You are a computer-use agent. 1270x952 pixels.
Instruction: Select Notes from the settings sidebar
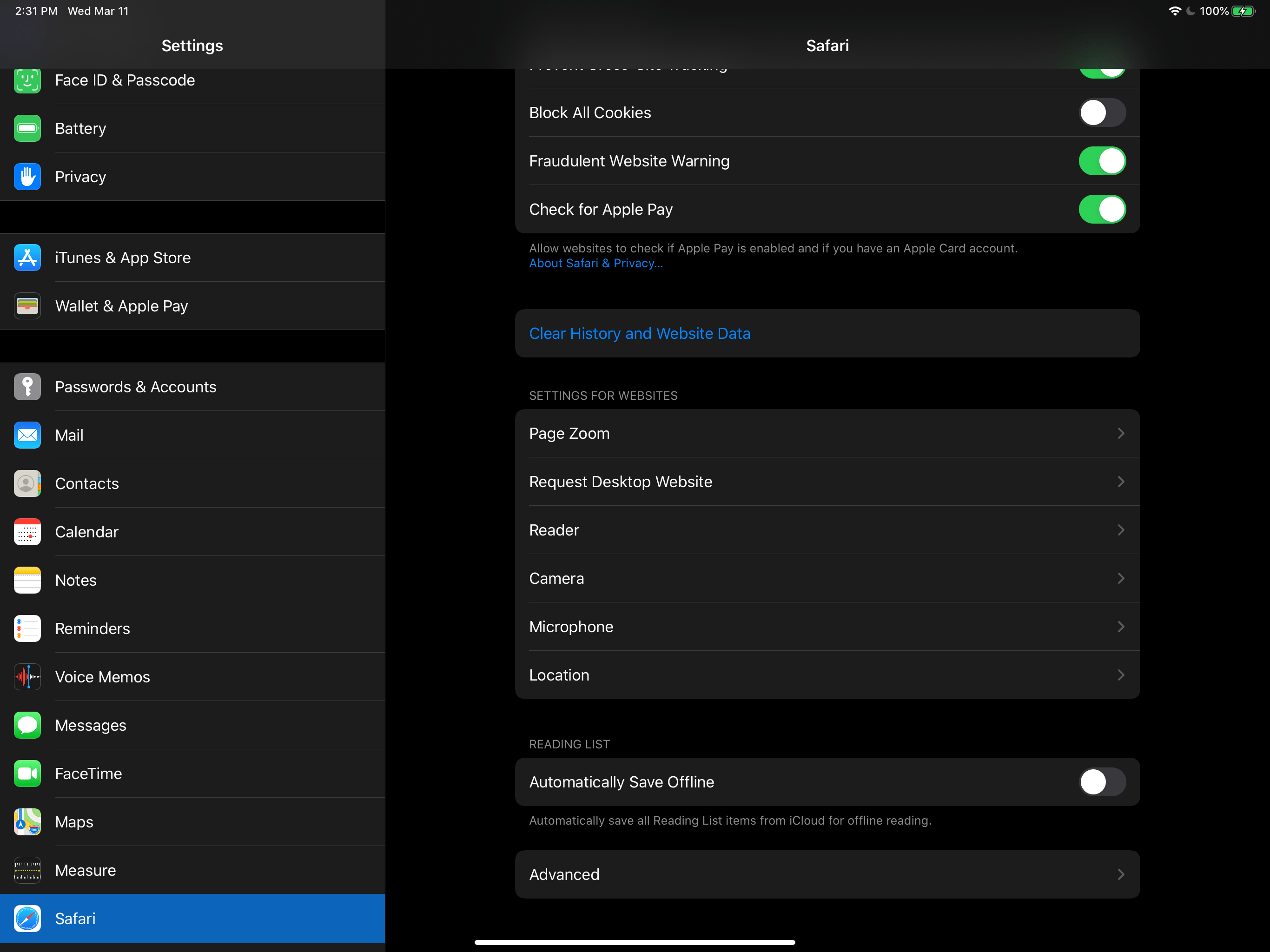pyautogui.click(x=75, y=580)
